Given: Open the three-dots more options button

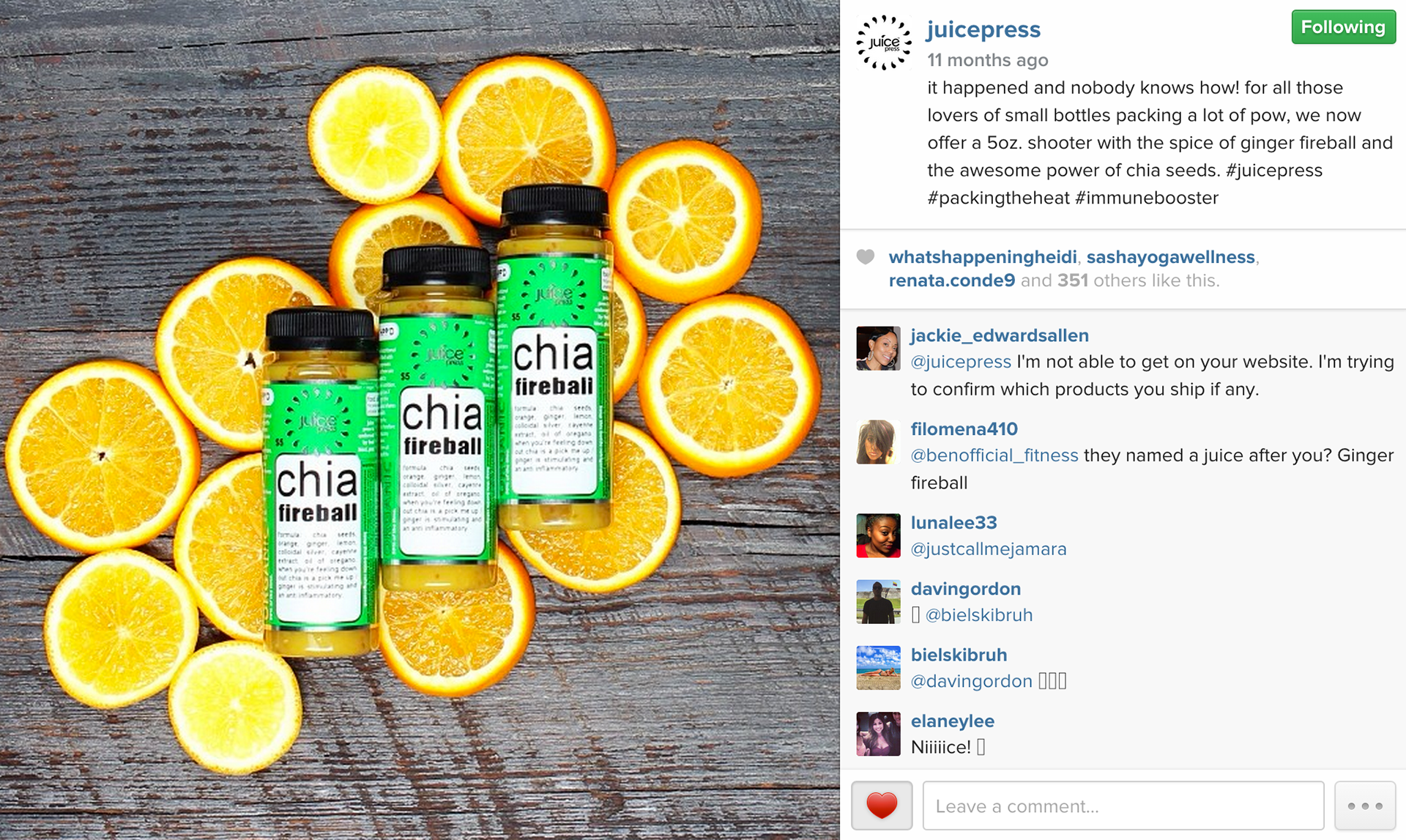Looking at the screenshot, I should [1365, 806].
